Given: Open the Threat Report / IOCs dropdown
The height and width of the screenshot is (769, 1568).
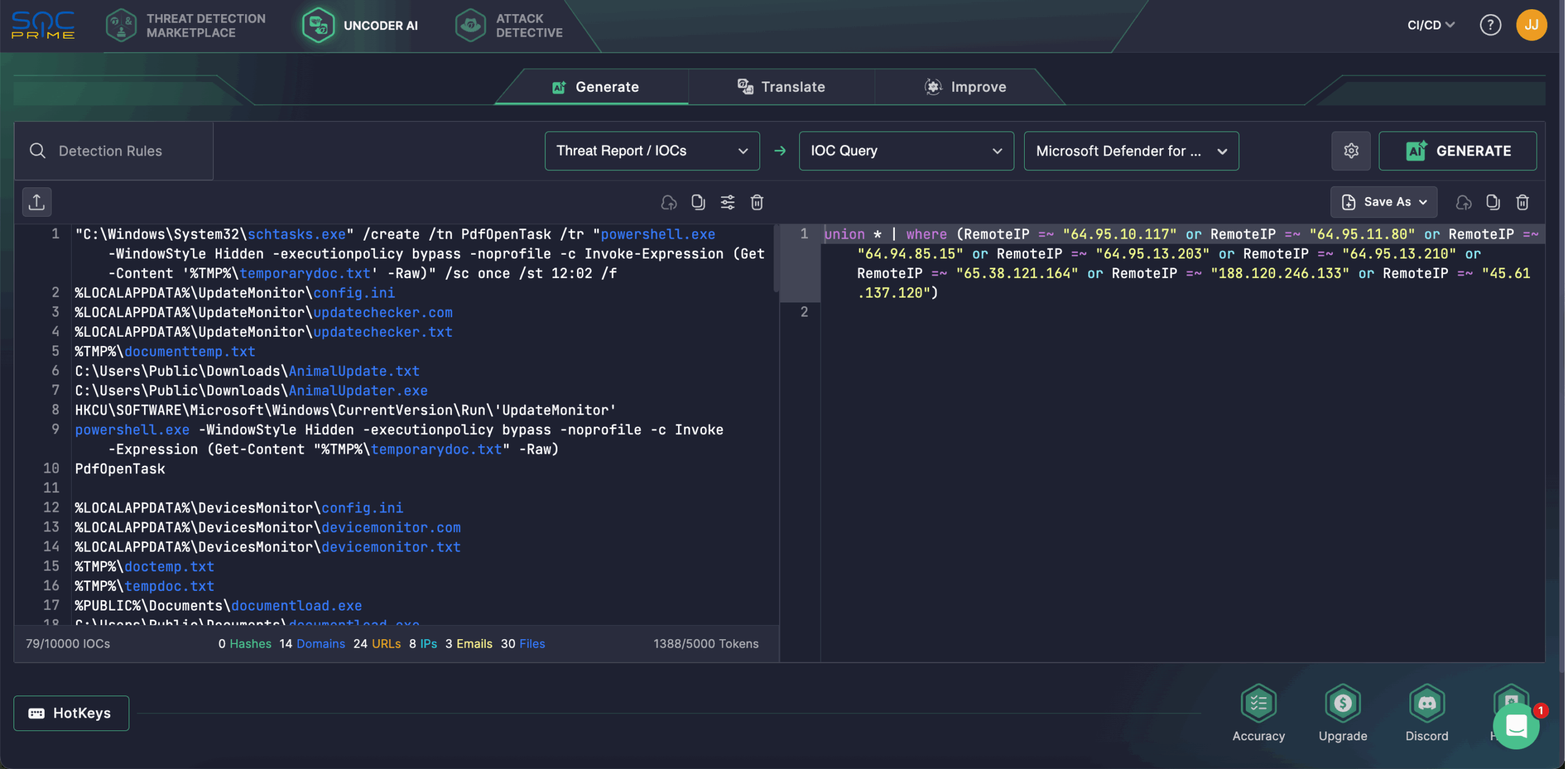Looking at the screenshot, I should point(652,151).
